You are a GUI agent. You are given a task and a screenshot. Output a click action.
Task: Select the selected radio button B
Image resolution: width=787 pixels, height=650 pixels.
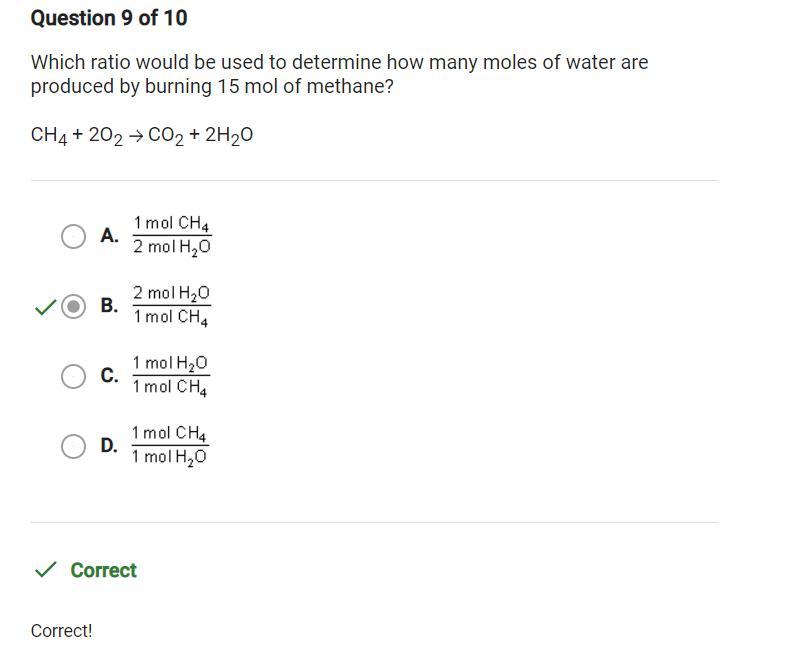pos(73,306)
